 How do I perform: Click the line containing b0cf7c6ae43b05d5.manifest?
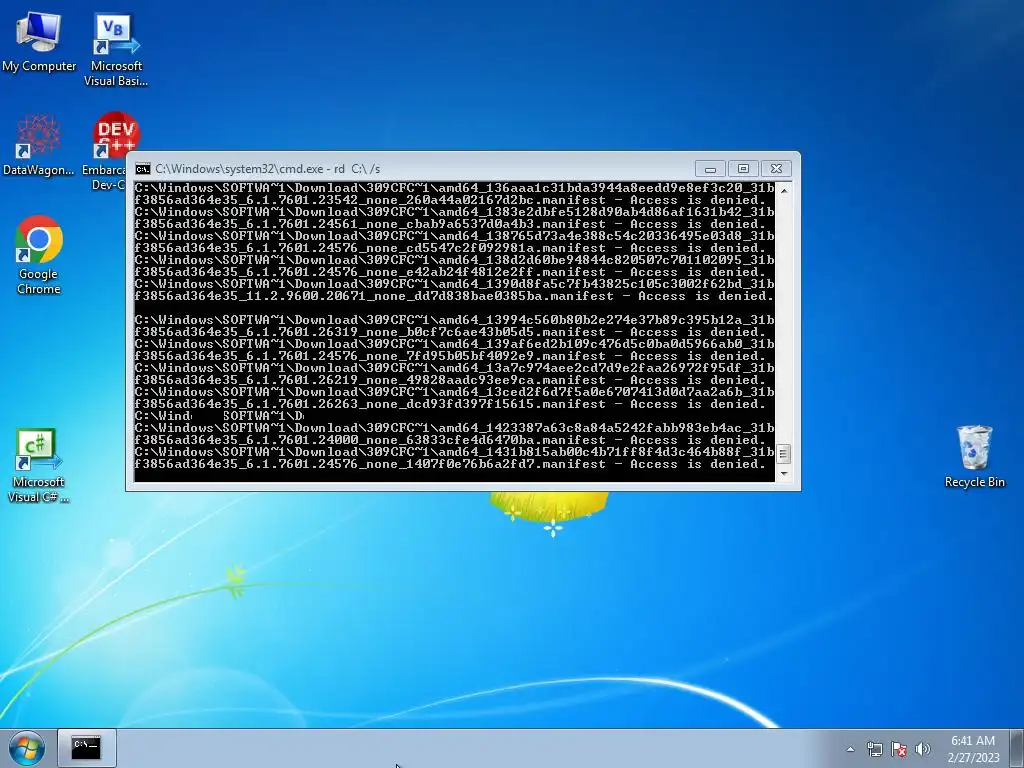451,332
